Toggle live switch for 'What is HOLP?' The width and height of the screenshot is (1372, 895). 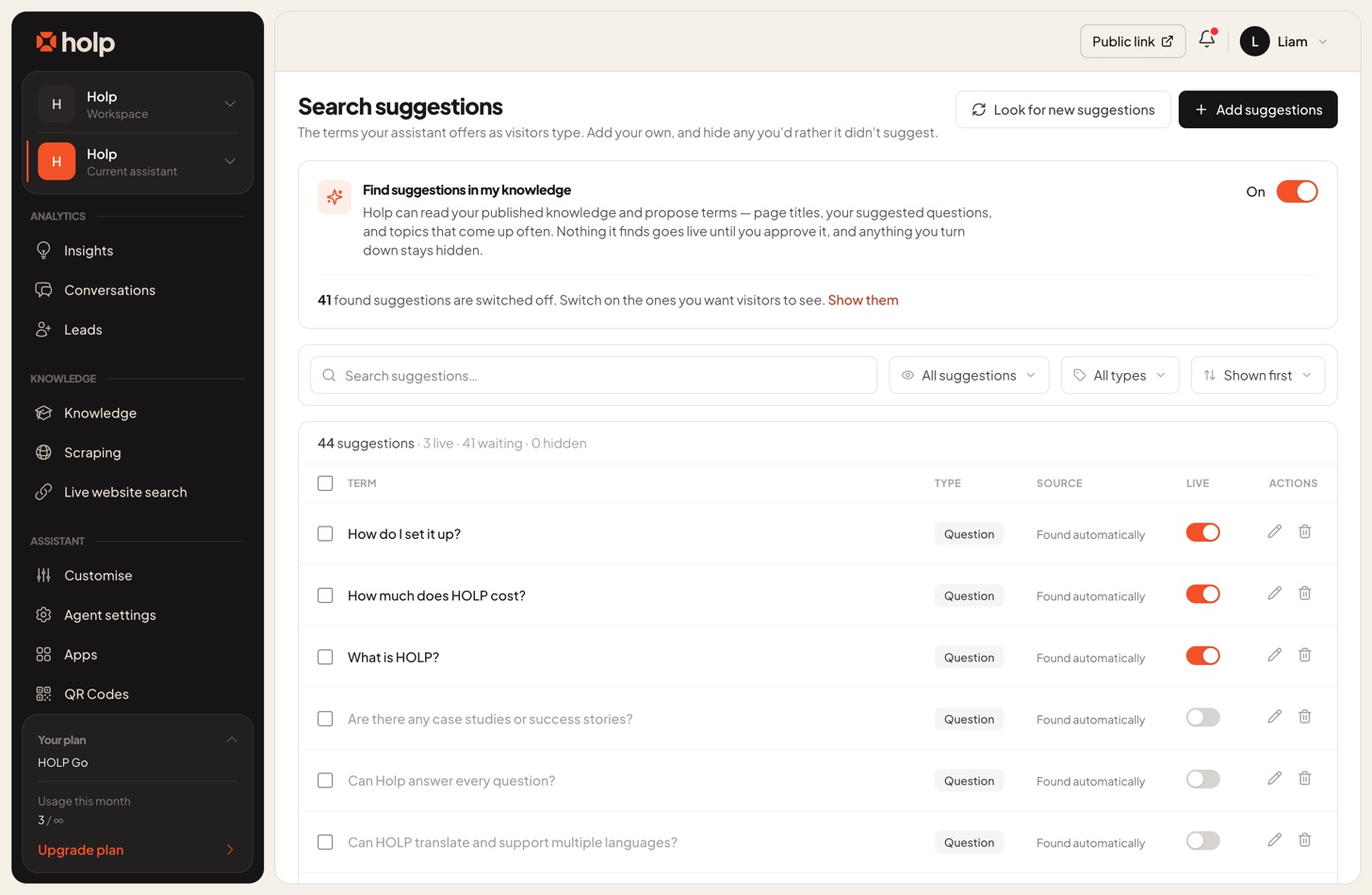click(x=1202, y=657)
